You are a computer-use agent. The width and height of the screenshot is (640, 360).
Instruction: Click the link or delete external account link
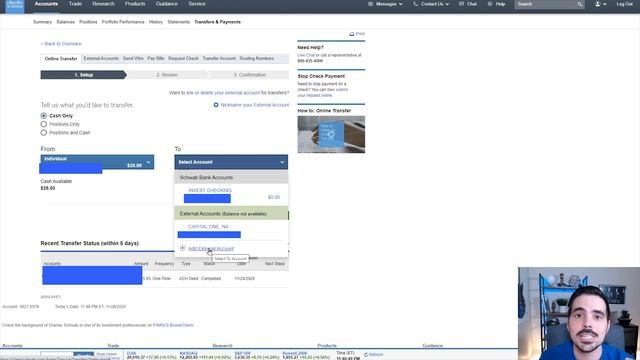(x=223, y=93)
